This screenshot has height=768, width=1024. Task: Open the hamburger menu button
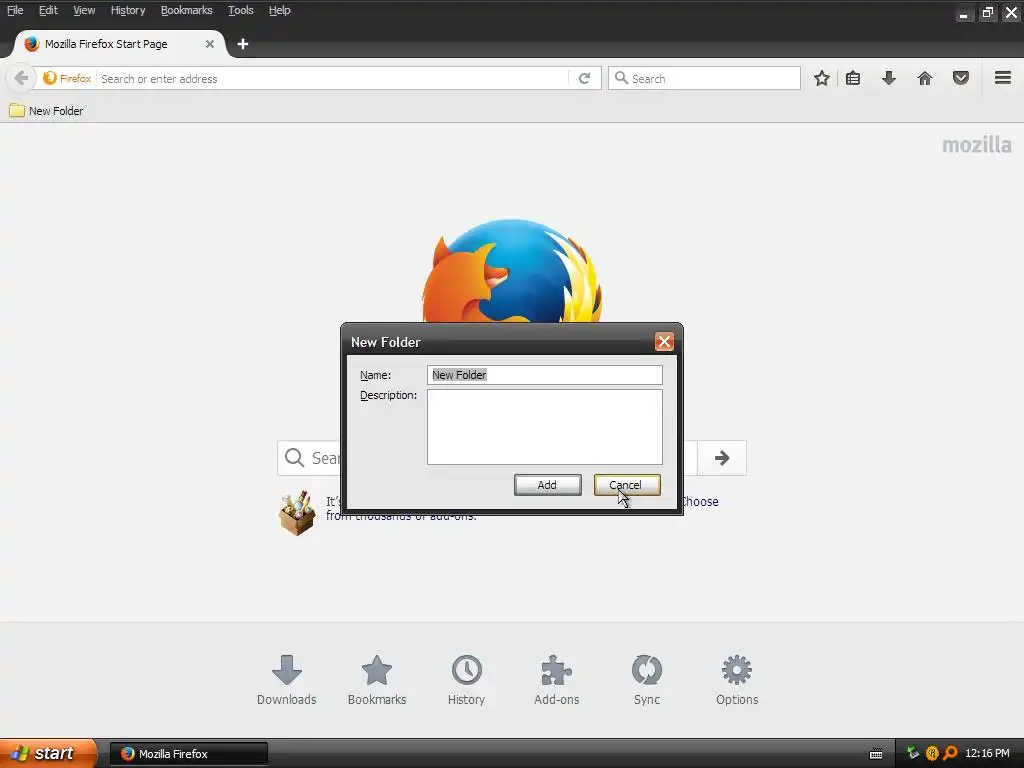[x=1003, y=78]
